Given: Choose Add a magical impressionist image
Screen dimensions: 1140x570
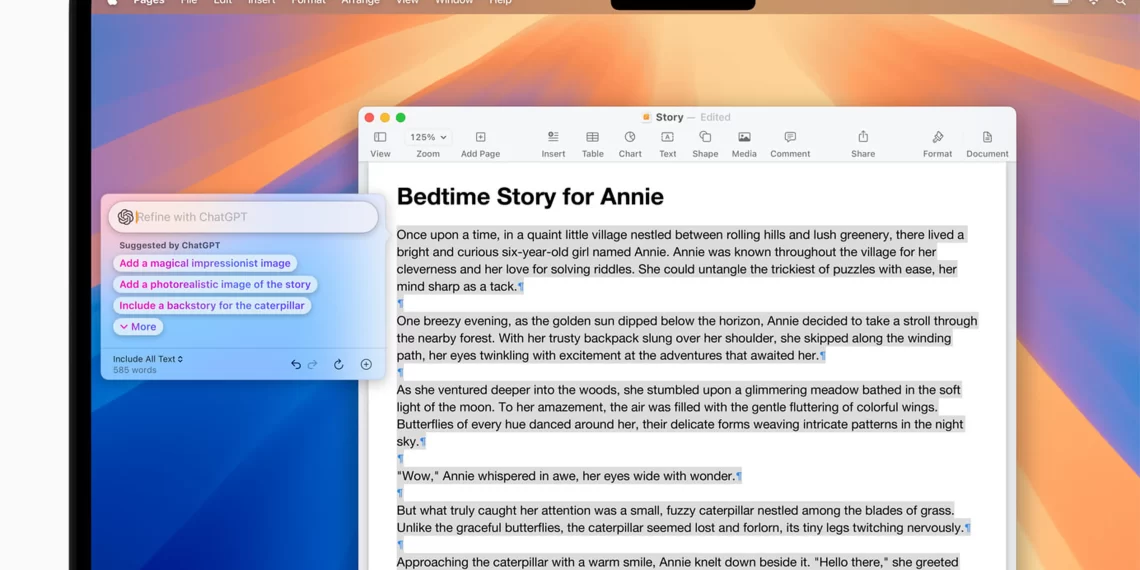Looking at the screenshot, I should (x=205, y=264).
